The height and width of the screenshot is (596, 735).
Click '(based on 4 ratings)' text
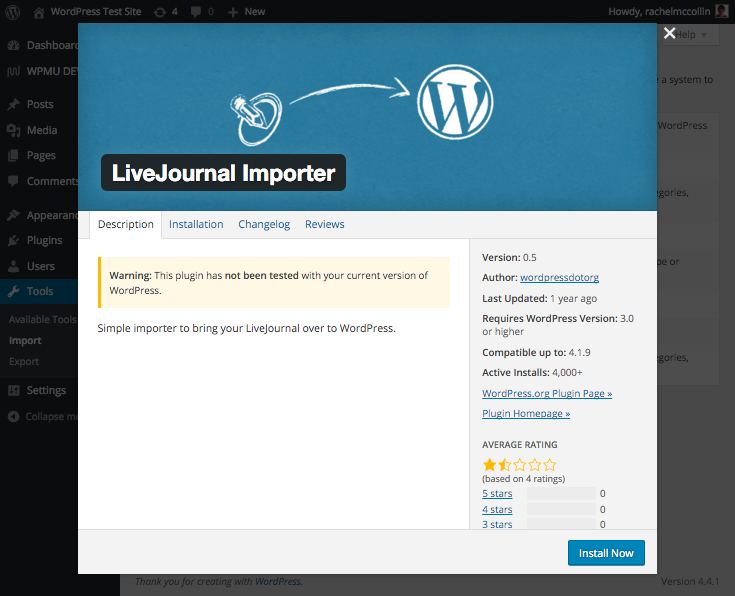[524, 479]
